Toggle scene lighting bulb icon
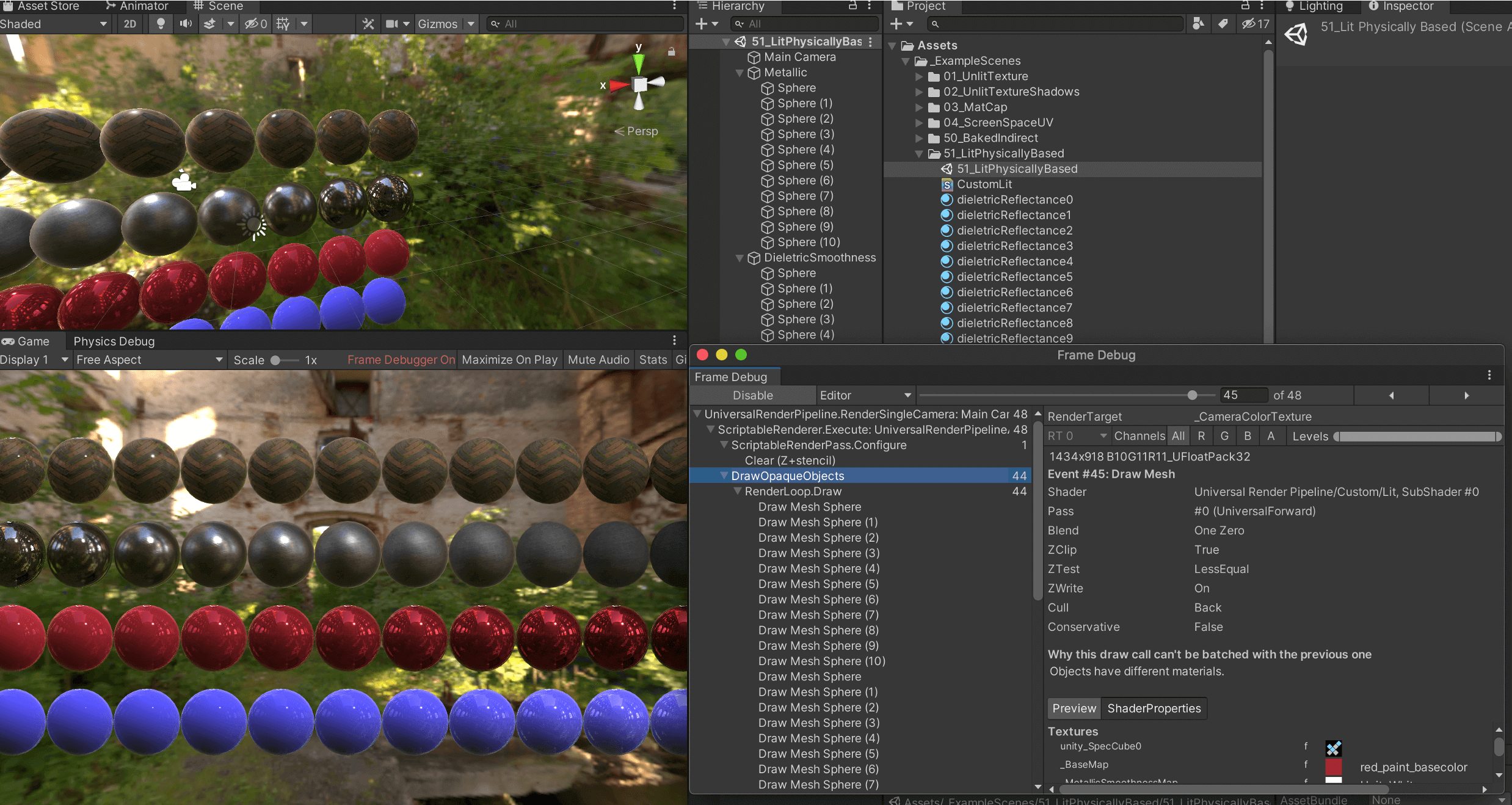Viewport: 1512px width, 805px height. click(161, 24)
